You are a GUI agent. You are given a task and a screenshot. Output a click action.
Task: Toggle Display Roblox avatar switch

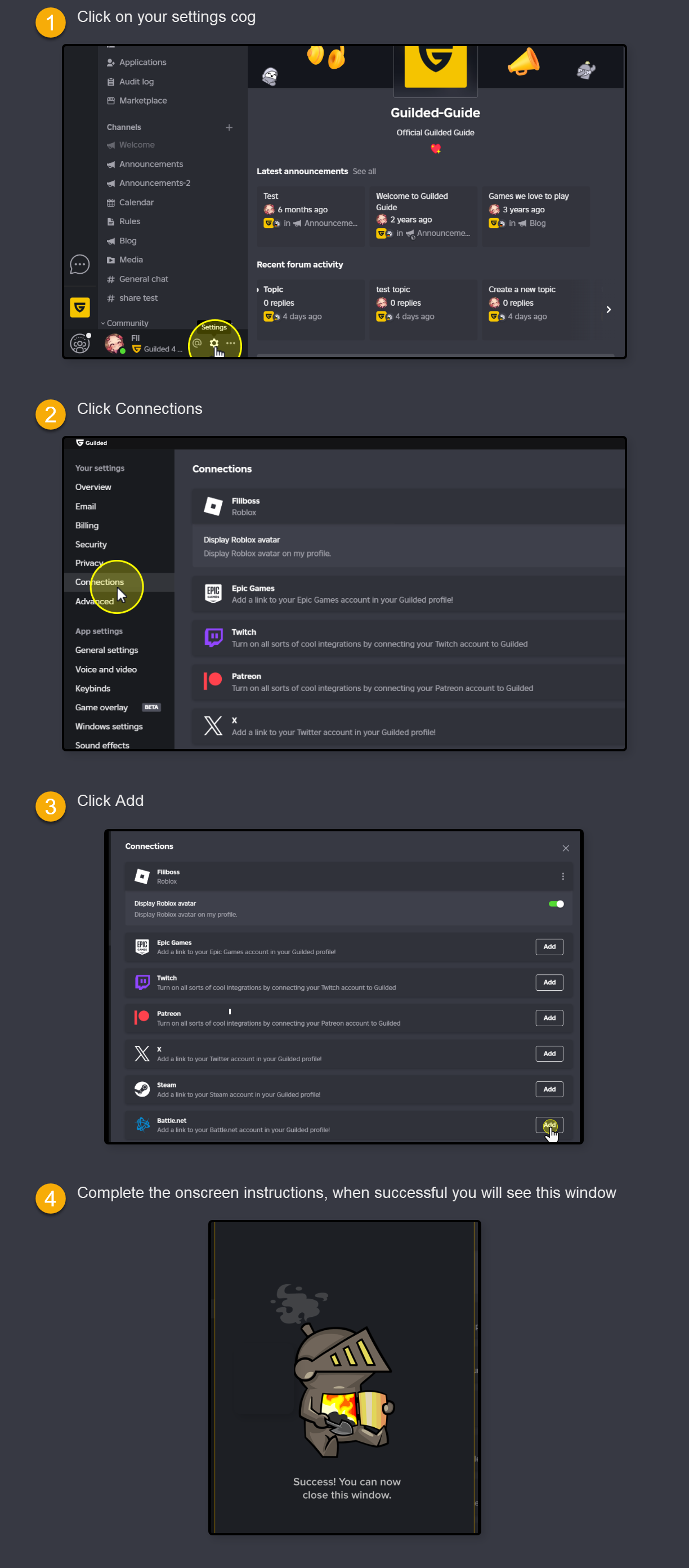pyautogui.click(x=556, y=904)
